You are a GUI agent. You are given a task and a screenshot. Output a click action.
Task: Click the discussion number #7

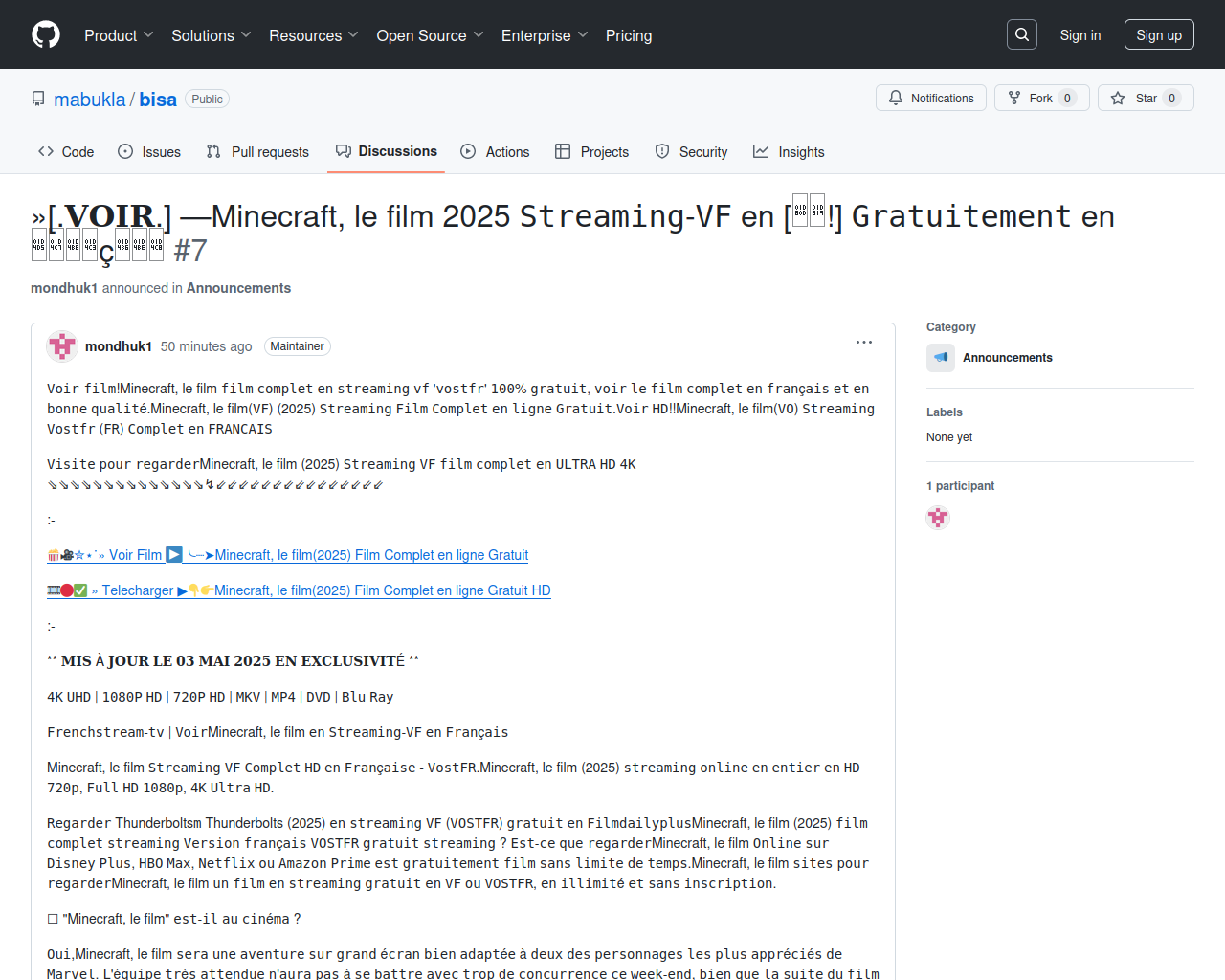(x=190, y=251)
